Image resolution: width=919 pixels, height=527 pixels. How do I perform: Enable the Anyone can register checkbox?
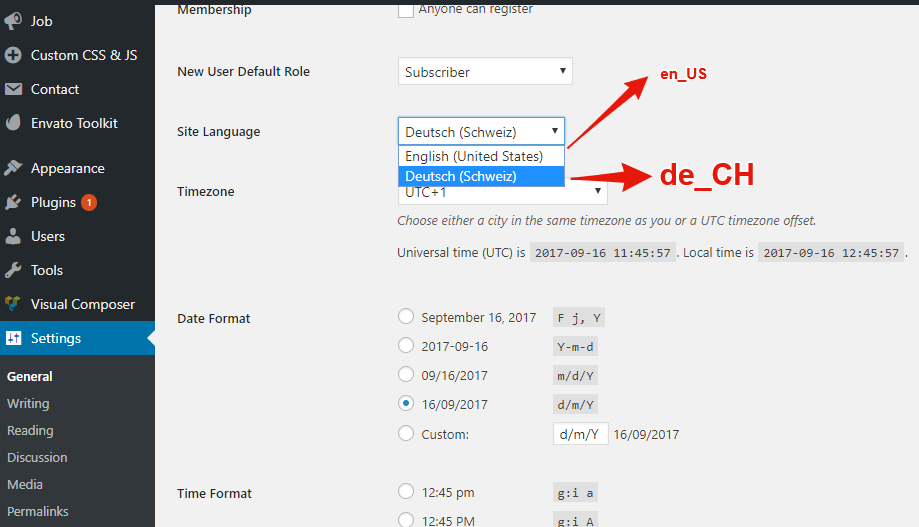[406, 10]
